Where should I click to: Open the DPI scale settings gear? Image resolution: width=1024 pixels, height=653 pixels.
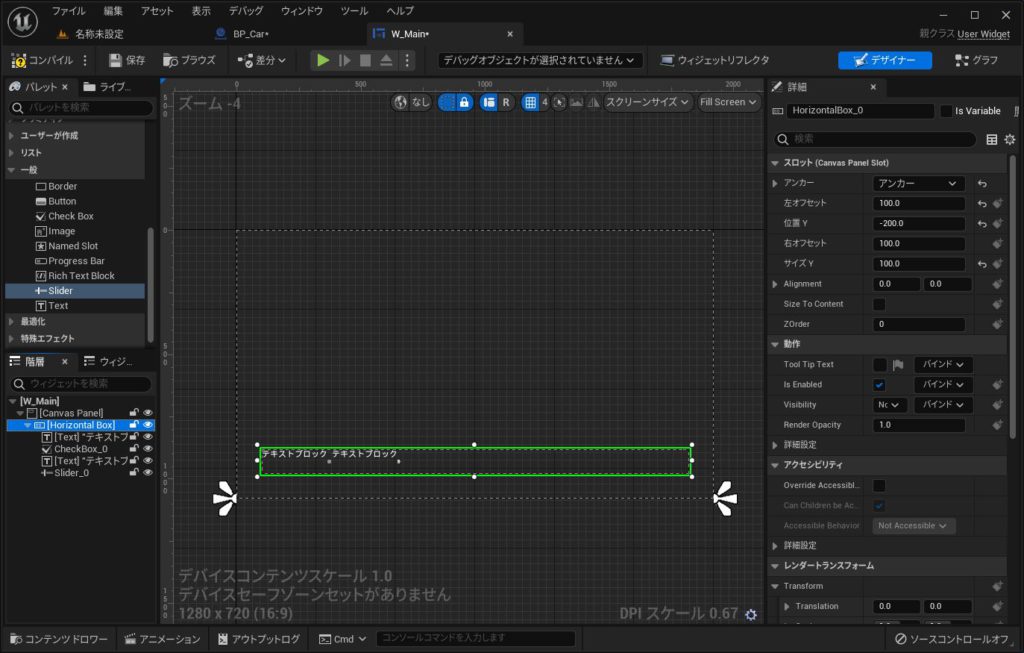pyautogui.click(x=751, y=614)
